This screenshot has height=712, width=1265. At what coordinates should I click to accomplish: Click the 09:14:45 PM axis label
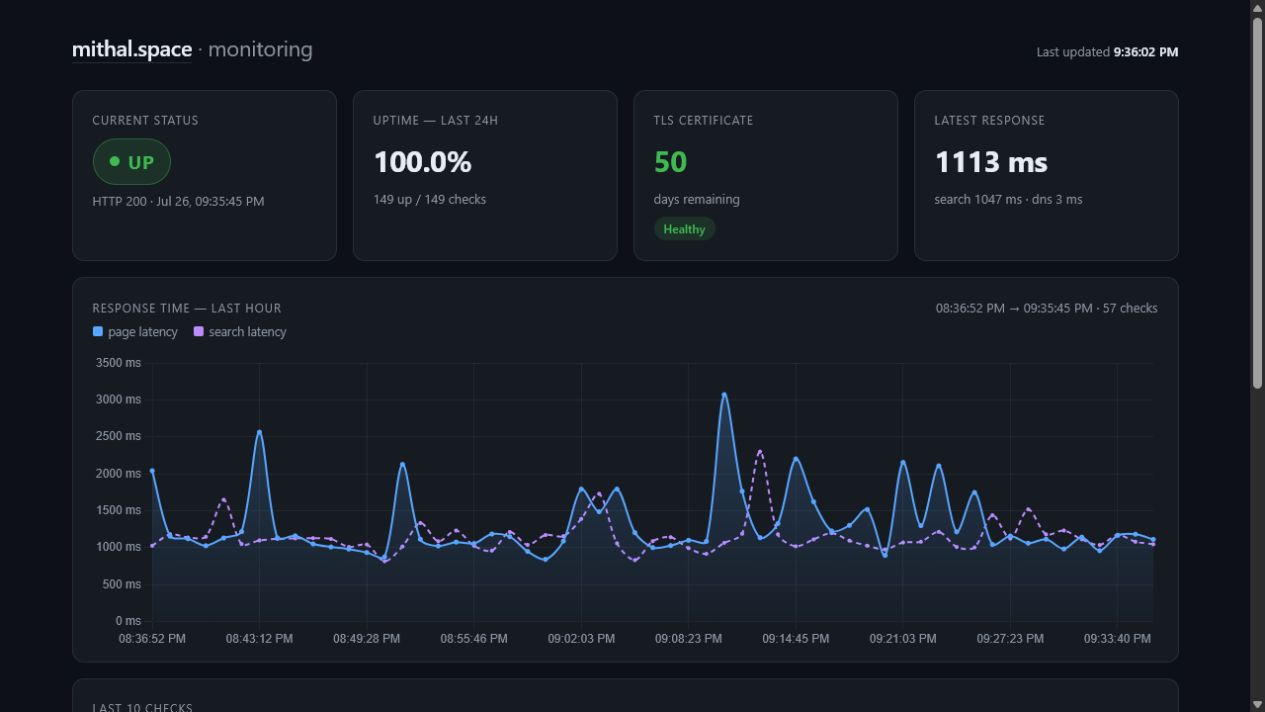pos(795,638)
